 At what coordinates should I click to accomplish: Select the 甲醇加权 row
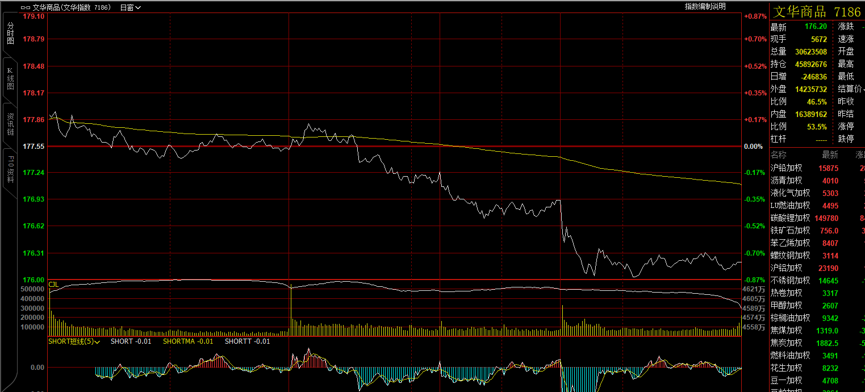[x=818, y=305]
